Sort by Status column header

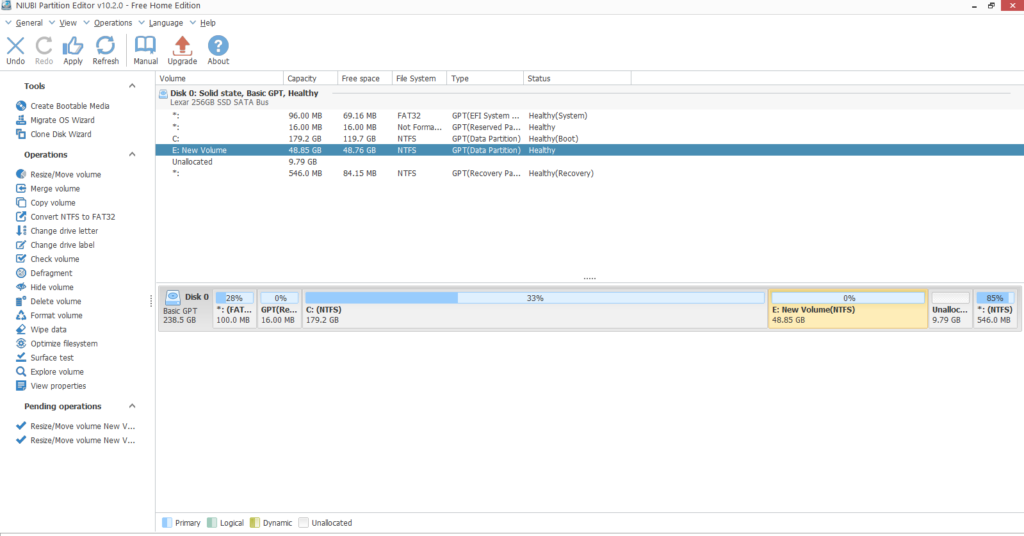coord(577,78)
